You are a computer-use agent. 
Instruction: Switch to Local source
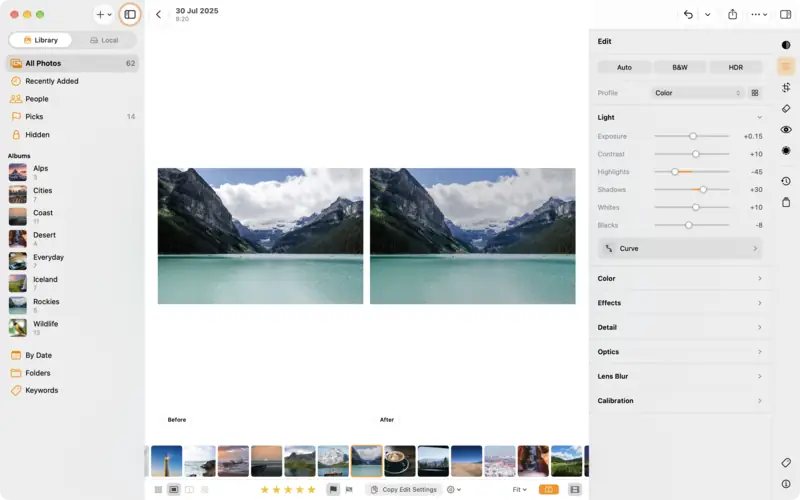(x=104, y=40)
